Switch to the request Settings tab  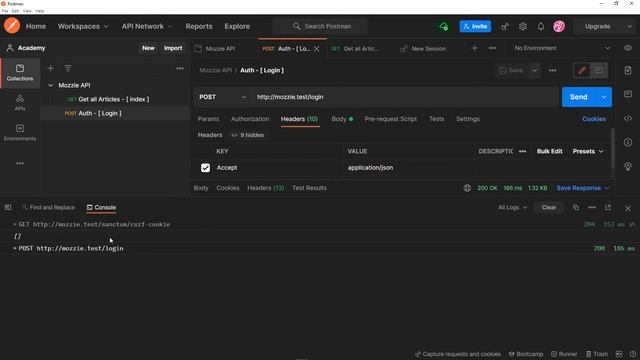(468, 119)
